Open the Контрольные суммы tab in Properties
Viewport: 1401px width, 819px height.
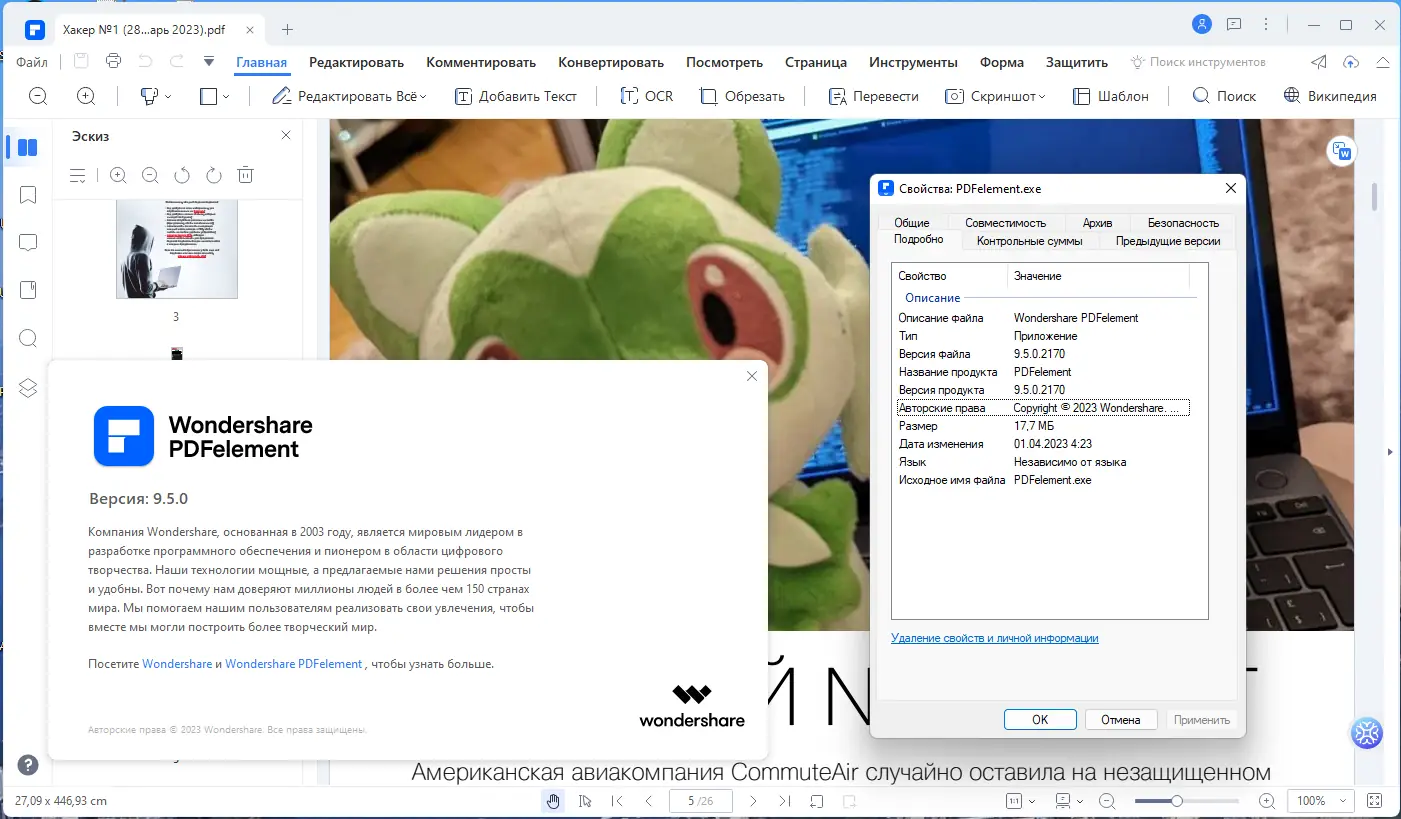(1031, 241)
